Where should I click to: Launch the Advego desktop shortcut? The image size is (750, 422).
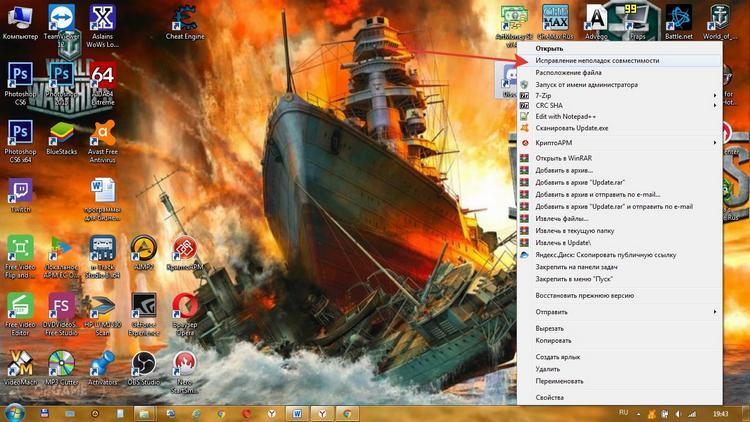[596, 23]
